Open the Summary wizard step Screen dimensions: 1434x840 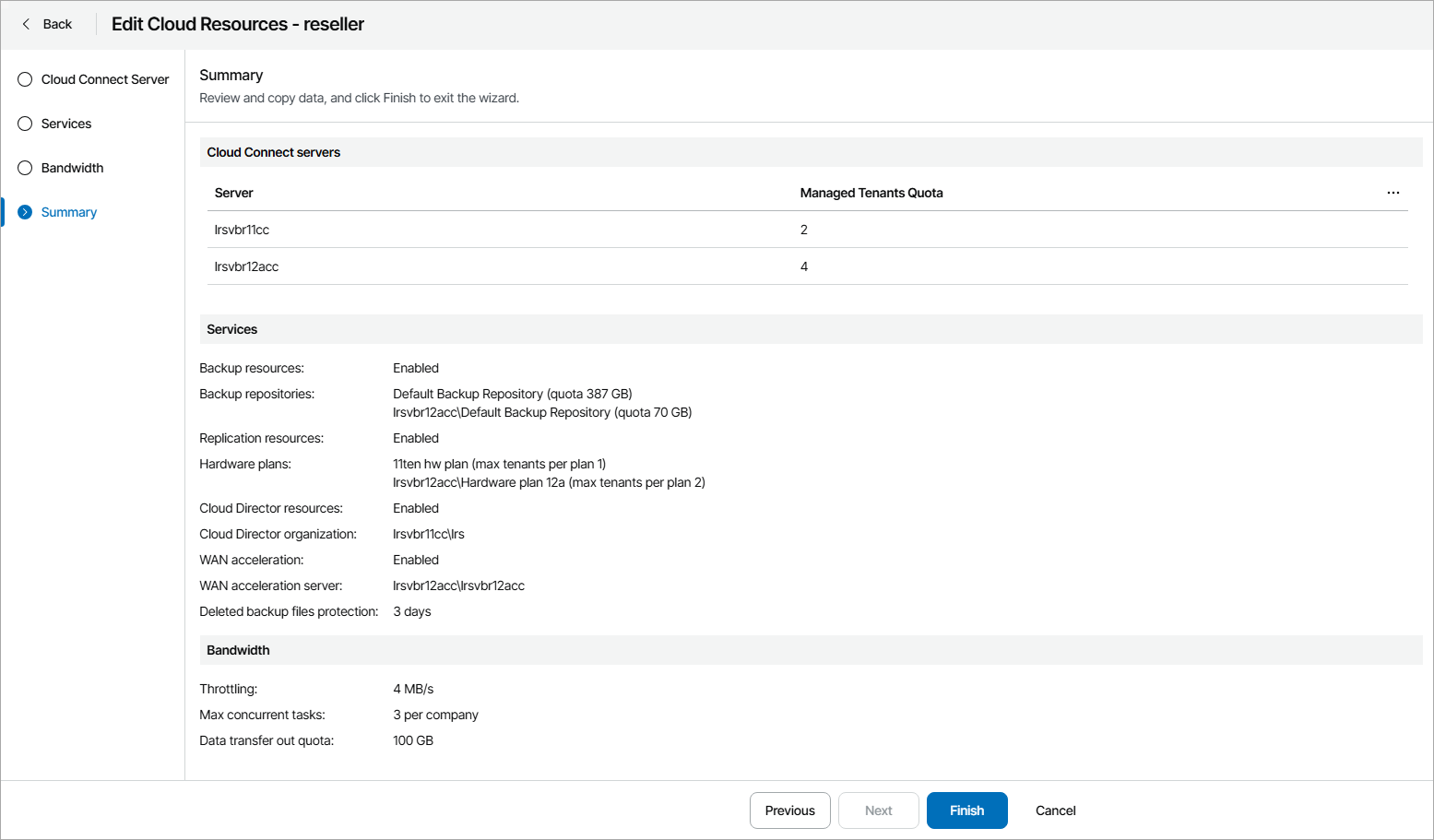click(x=69, y=212)
